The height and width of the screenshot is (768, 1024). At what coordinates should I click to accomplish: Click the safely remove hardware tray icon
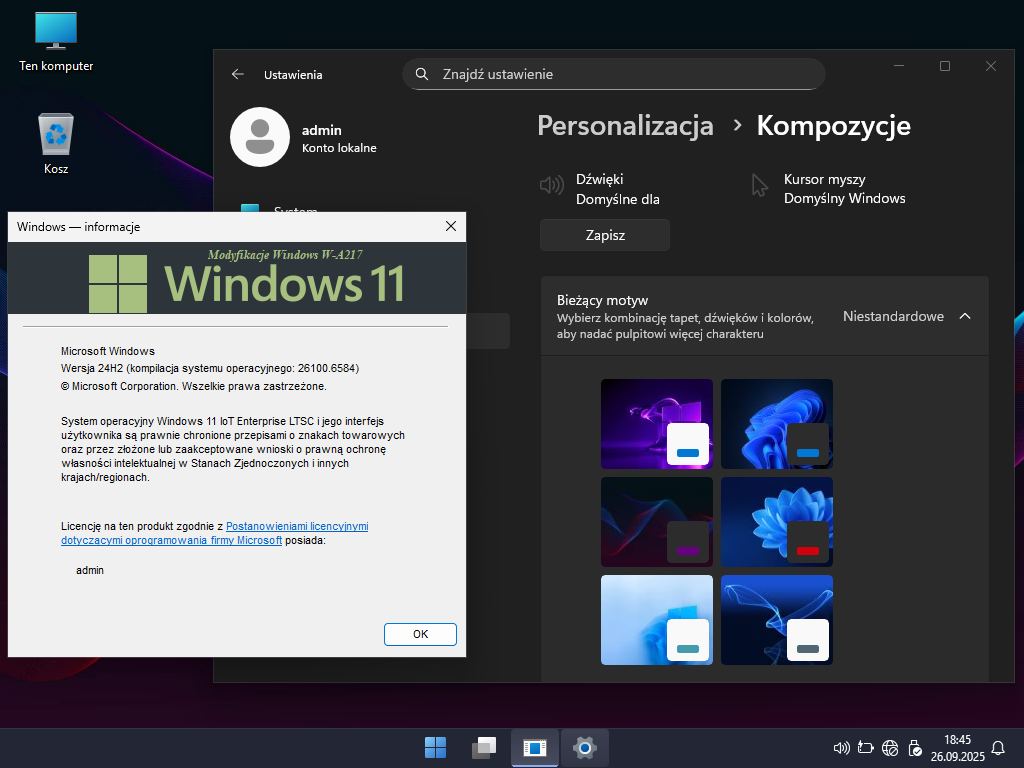(x=914, y=747)
